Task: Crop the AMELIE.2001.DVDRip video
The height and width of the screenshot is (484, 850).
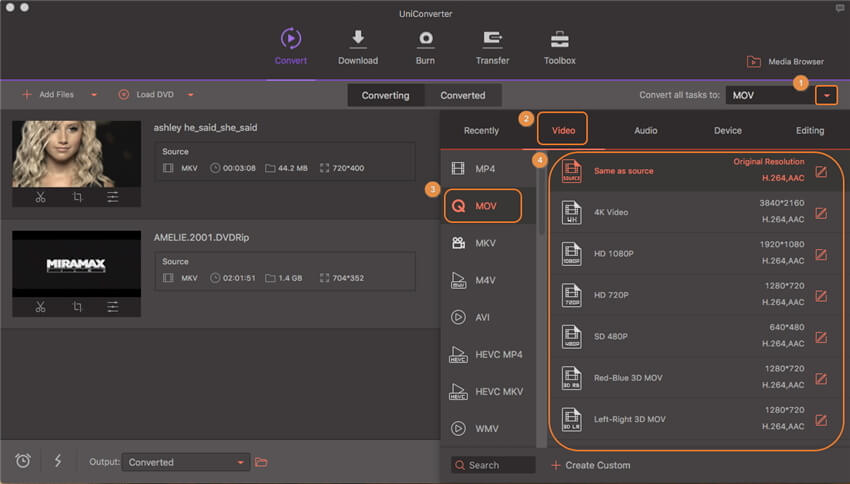Action: pos(77,307)
